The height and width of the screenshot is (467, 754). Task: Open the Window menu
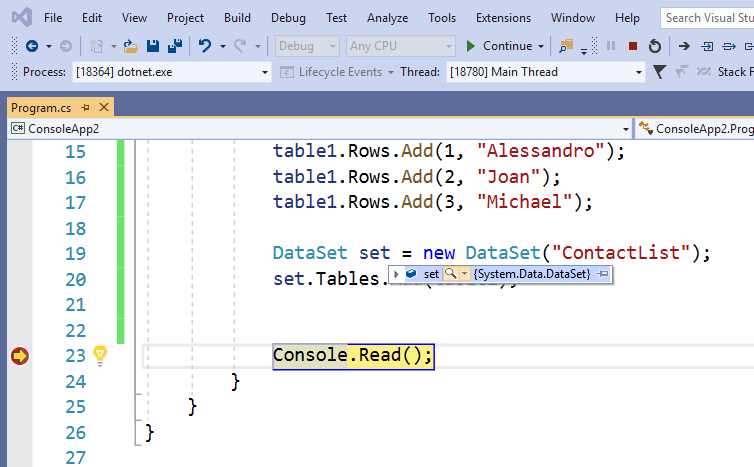point(573,18)
